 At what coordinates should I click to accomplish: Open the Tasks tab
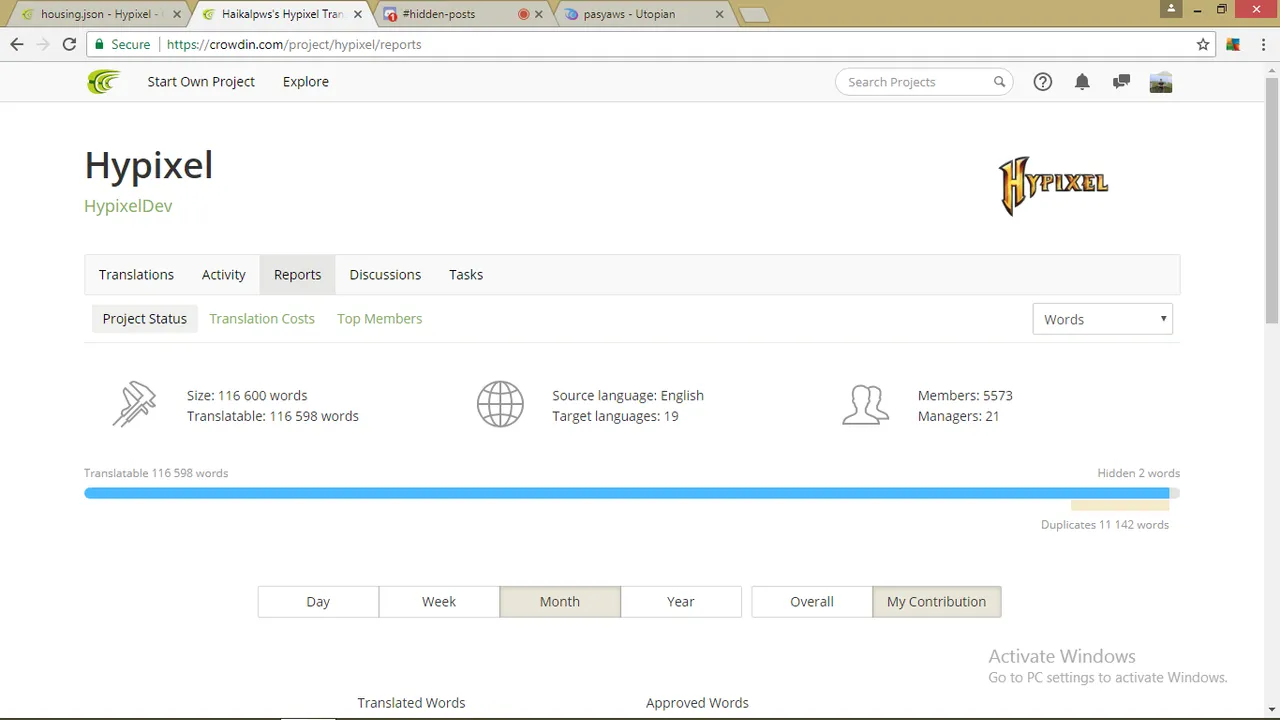(466, 274)
